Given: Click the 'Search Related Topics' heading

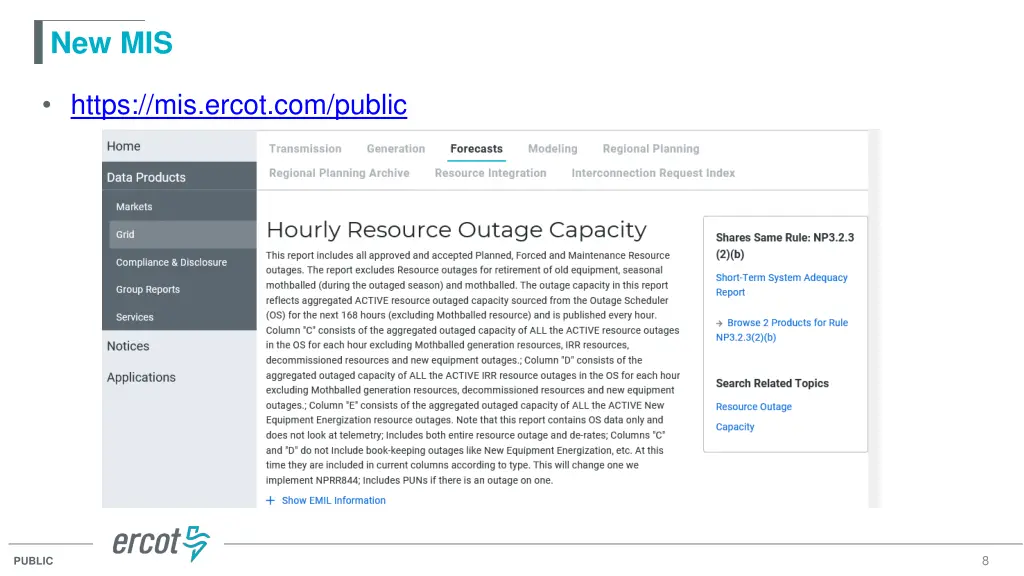Looking at the screenshot, I should (772, 383).
